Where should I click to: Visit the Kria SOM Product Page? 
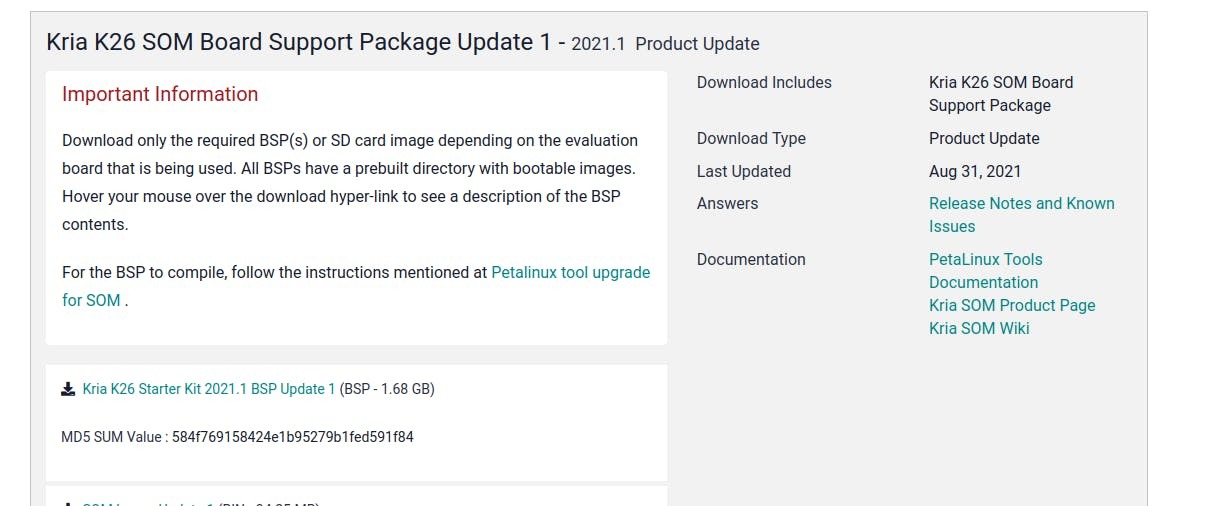1012,305
